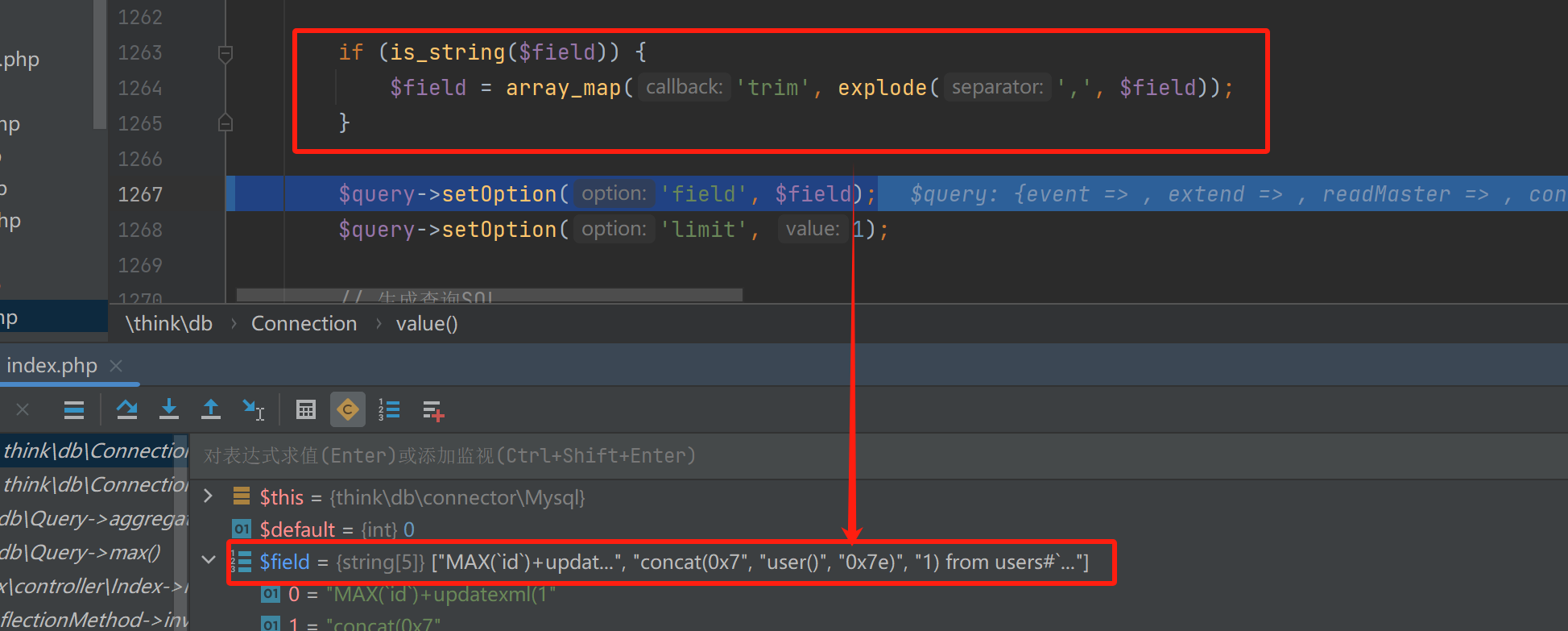Viewport: 1568px width, 631px height.
Task: Collapse the $field array variable
Action: pyautogui.click(x=209, y=560)
